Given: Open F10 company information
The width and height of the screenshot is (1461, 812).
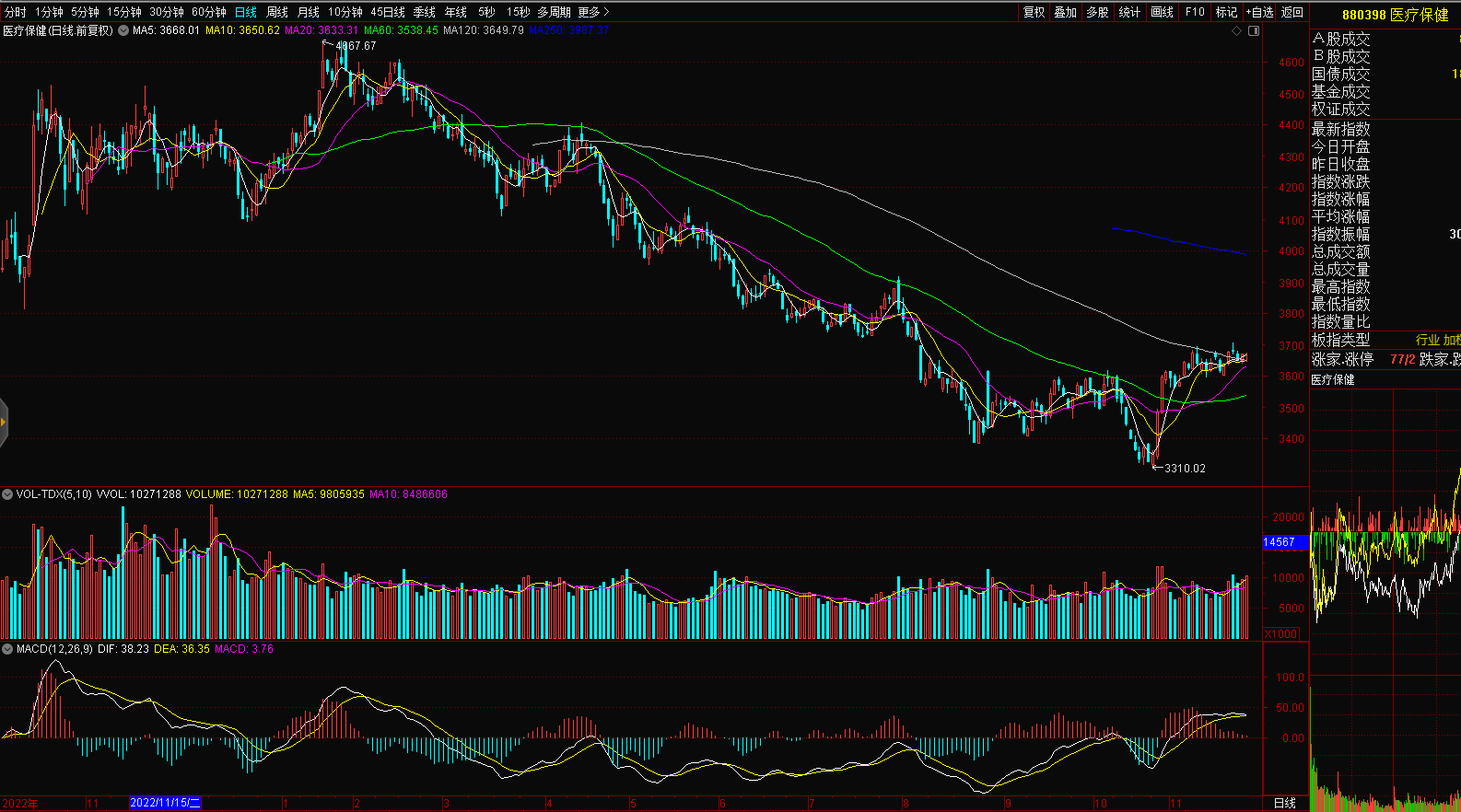Looking at the screenshot, I should [1195, 12].
